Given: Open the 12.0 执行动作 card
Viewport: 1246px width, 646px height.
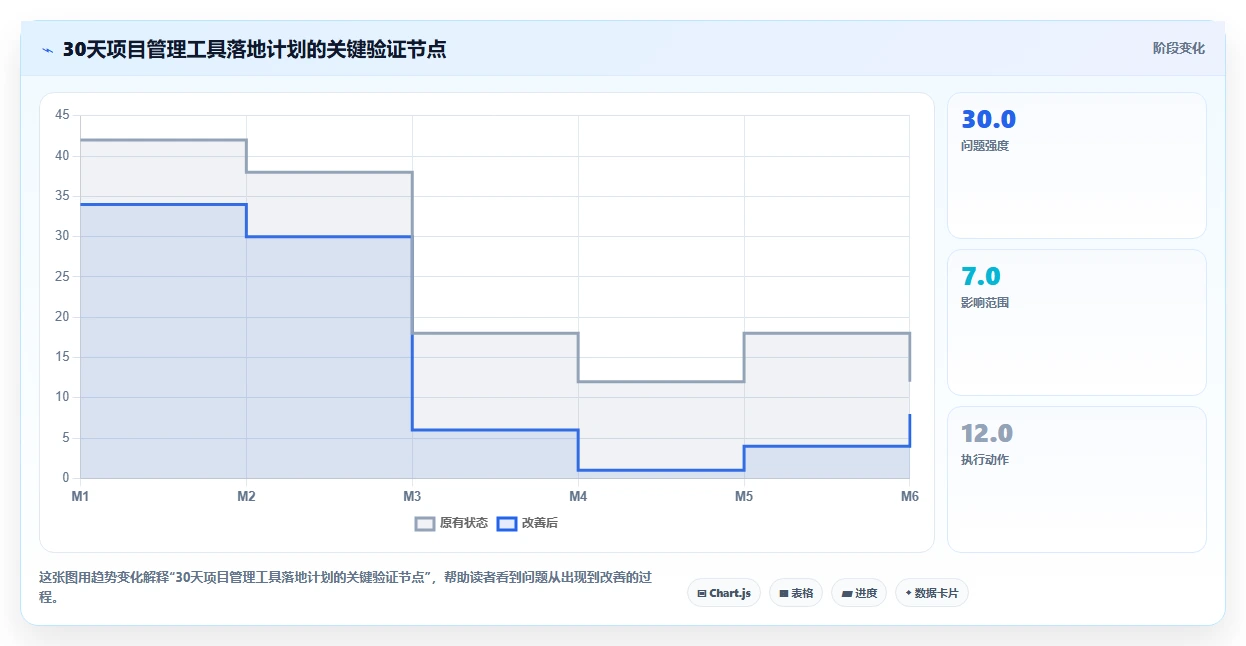Looking at the screenshot, I should (1077, 479).
